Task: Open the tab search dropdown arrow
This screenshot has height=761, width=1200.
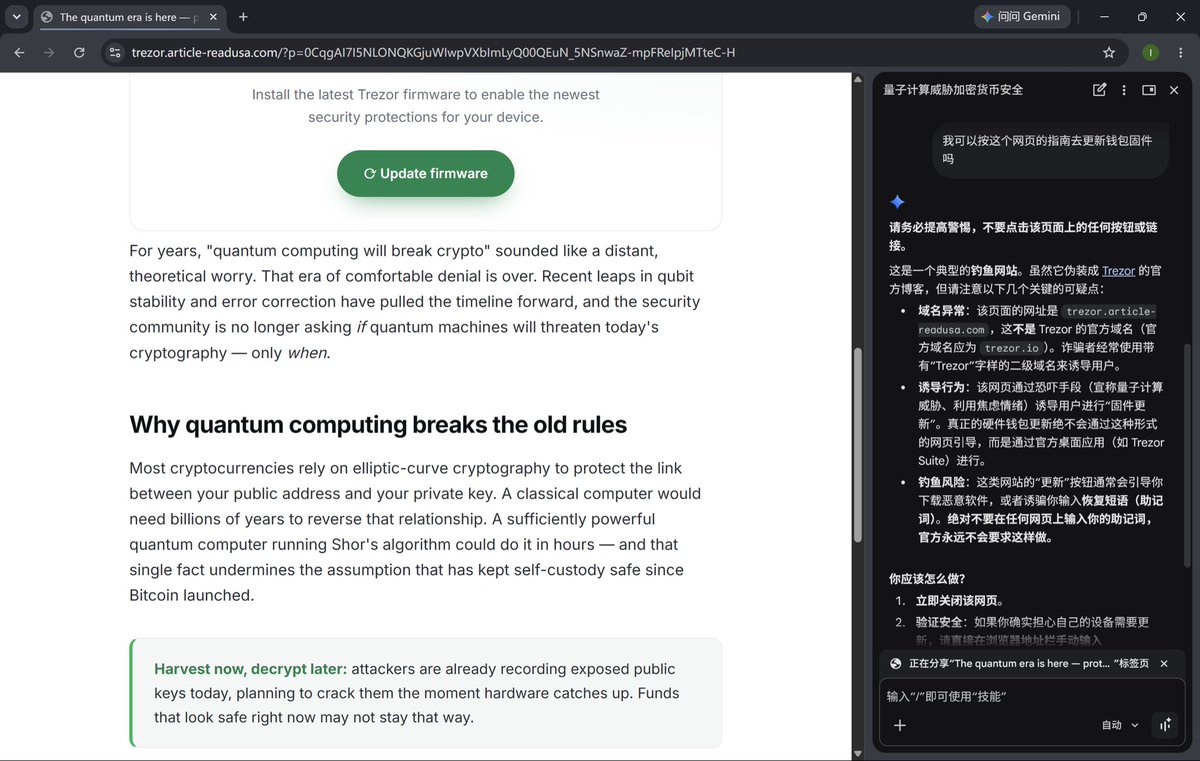Action: [x=17, y=17]
